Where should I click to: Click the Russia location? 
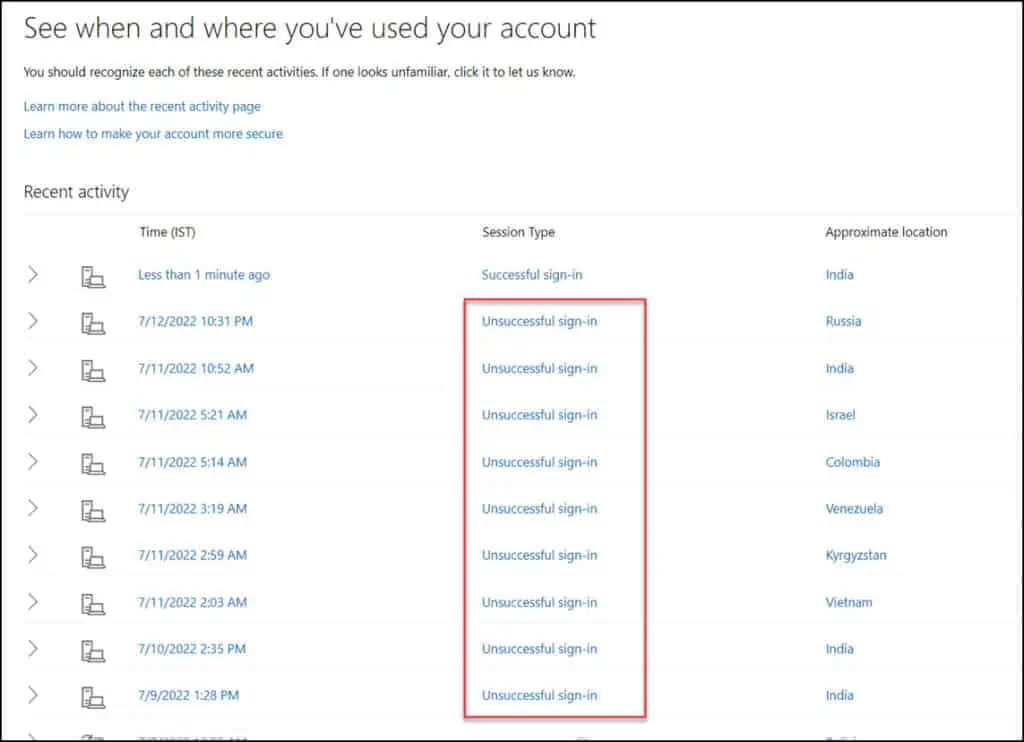pos(843,321)
